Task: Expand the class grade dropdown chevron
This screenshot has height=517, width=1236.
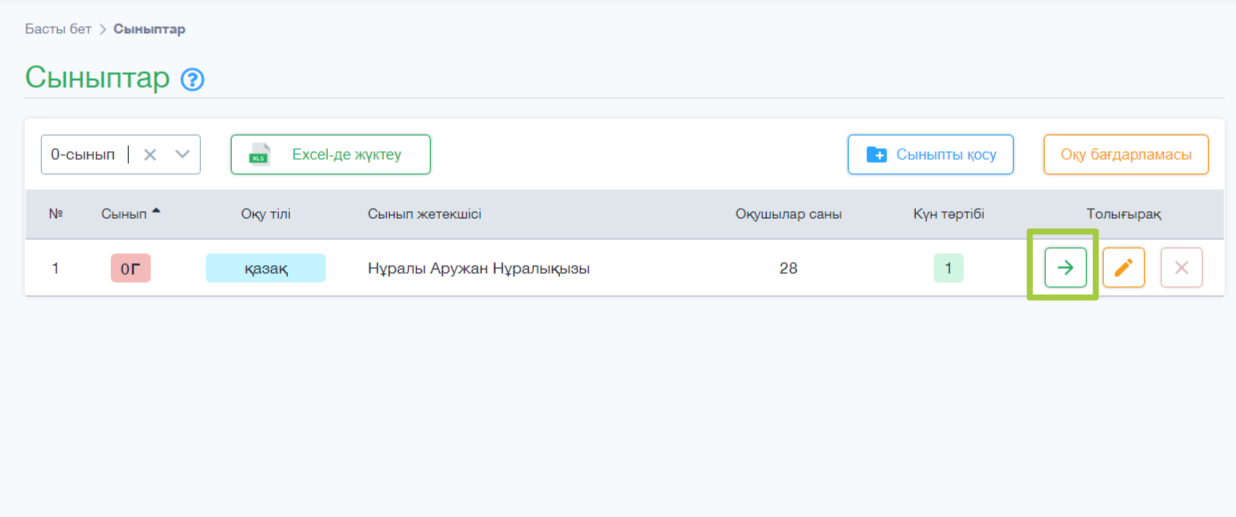Action: [x=182, y=155]
